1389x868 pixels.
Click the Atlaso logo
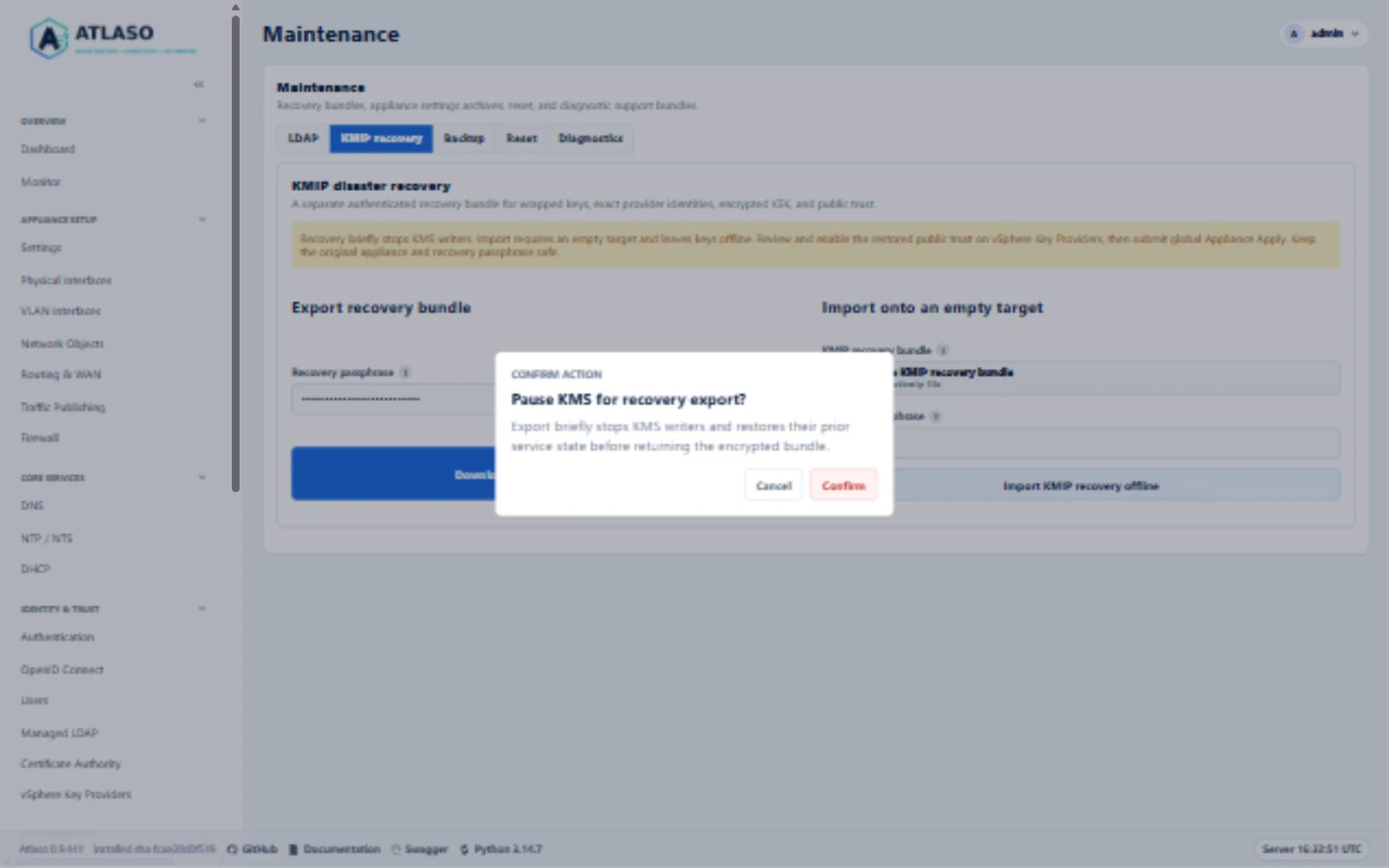113,39
